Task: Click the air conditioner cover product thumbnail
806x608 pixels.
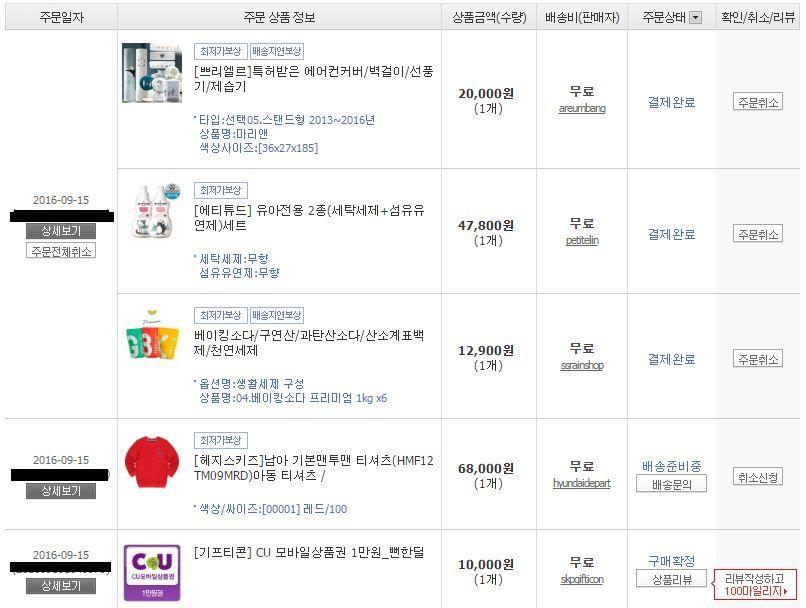Action: 152,73
